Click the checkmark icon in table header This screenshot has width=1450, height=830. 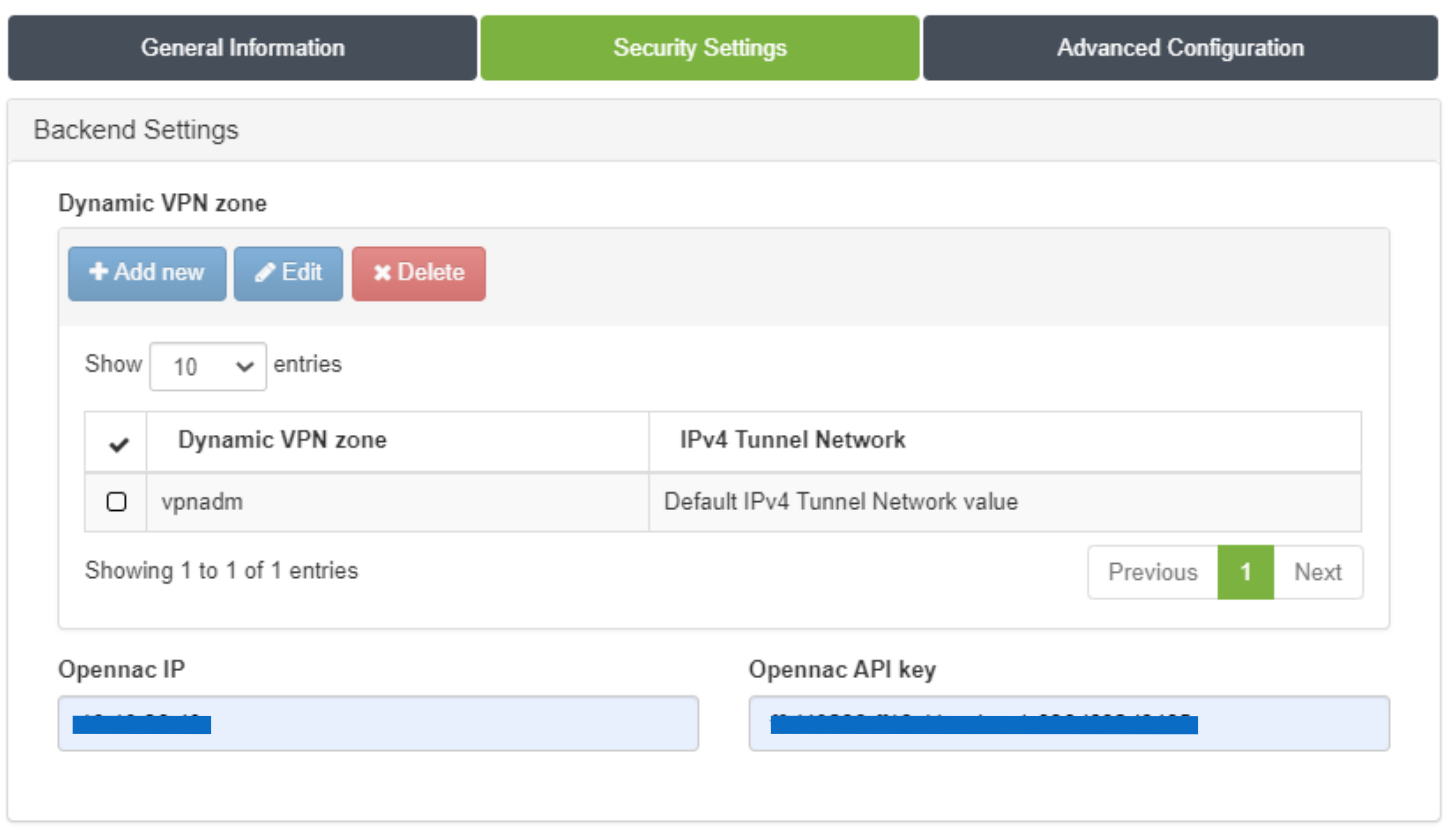click(x=117, y=443)
